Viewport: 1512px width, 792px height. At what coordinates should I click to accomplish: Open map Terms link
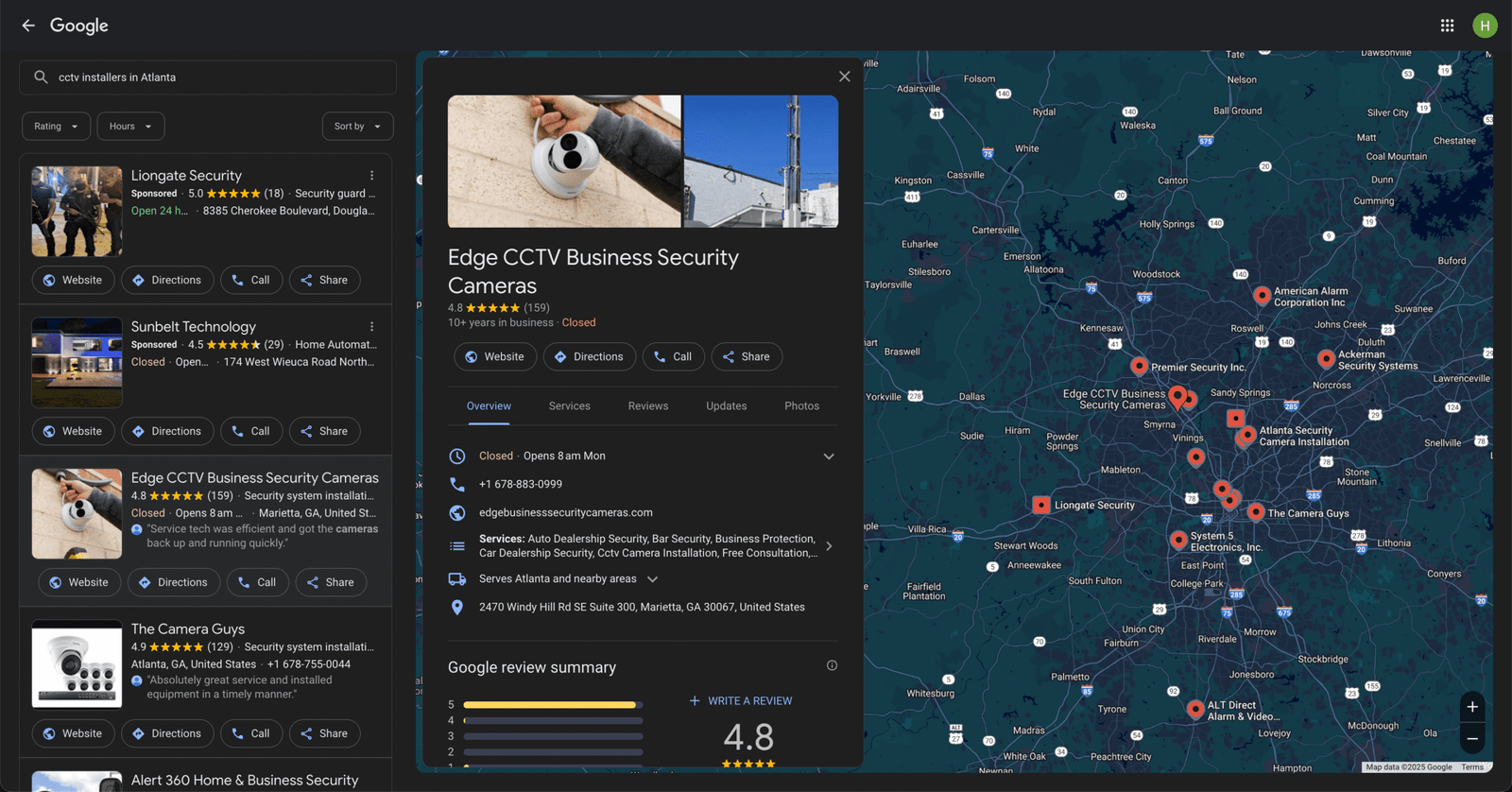click(x=1472, y=767)
